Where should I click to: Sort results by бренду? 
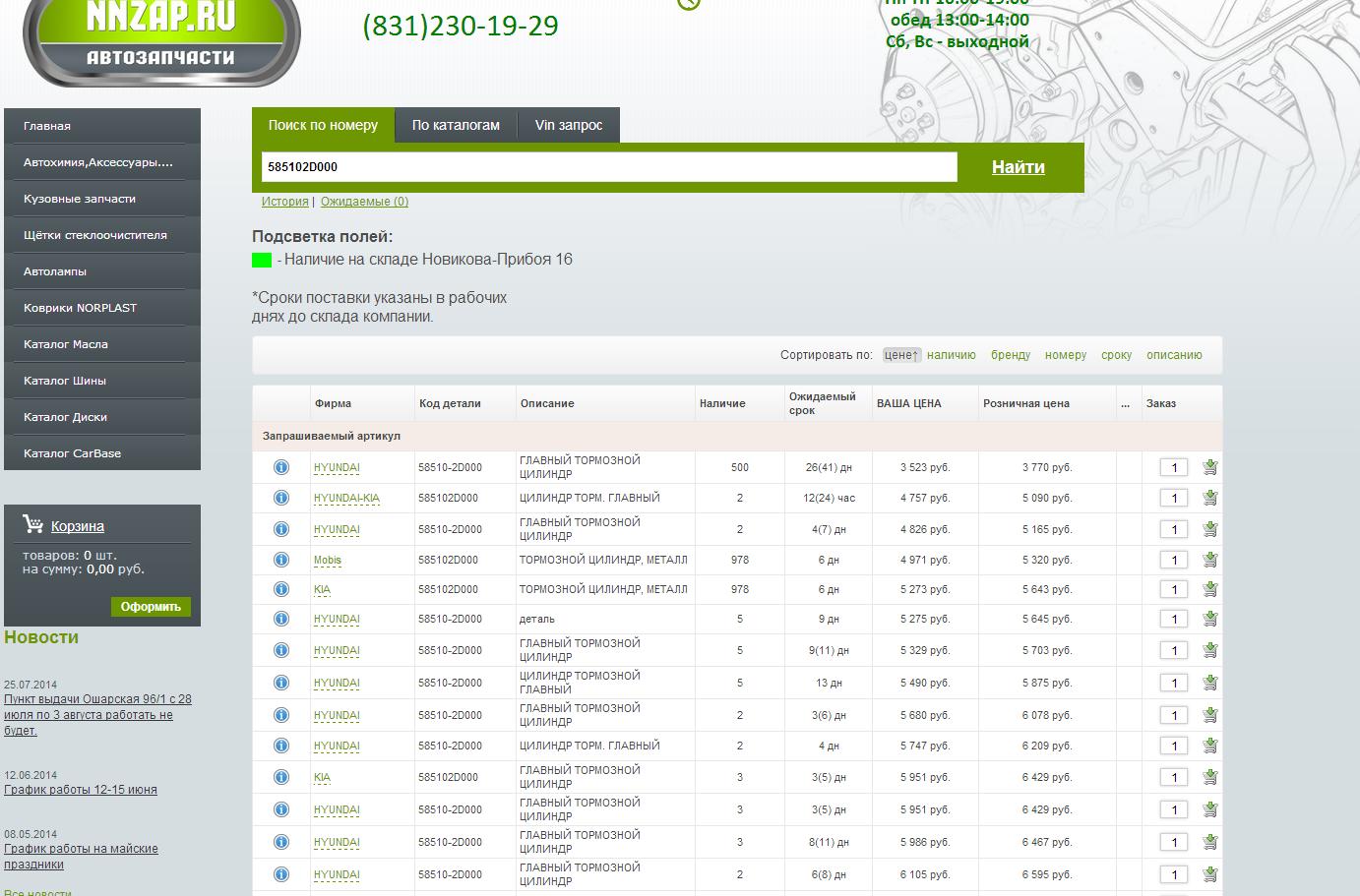pyautogui.click(x=1011, y=355)
